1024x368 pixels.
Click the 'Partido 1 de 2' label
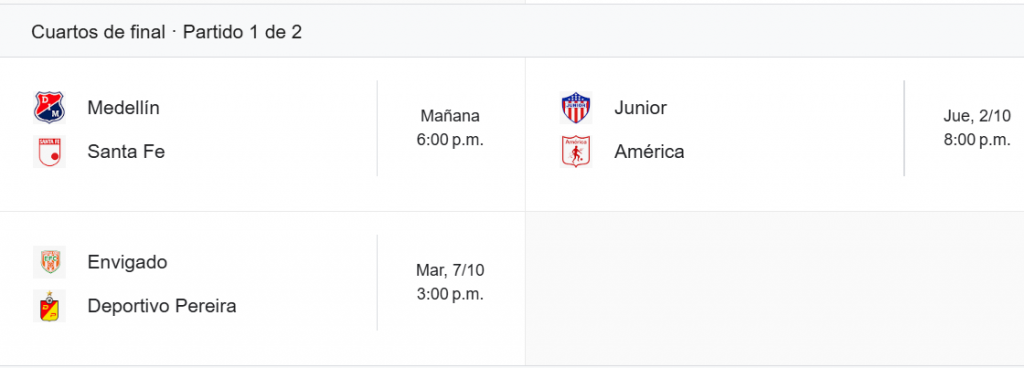242,33
